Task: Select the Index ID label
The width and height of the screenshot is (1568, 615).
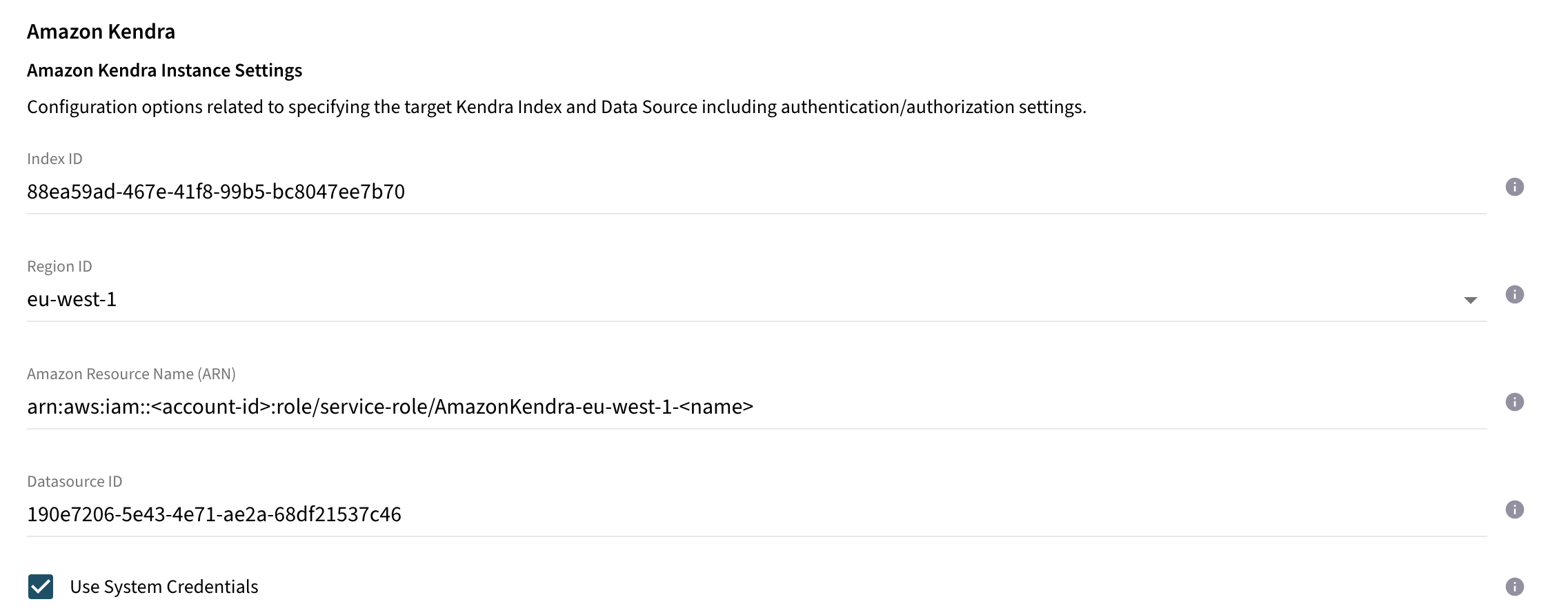Action: click(54, 158)
